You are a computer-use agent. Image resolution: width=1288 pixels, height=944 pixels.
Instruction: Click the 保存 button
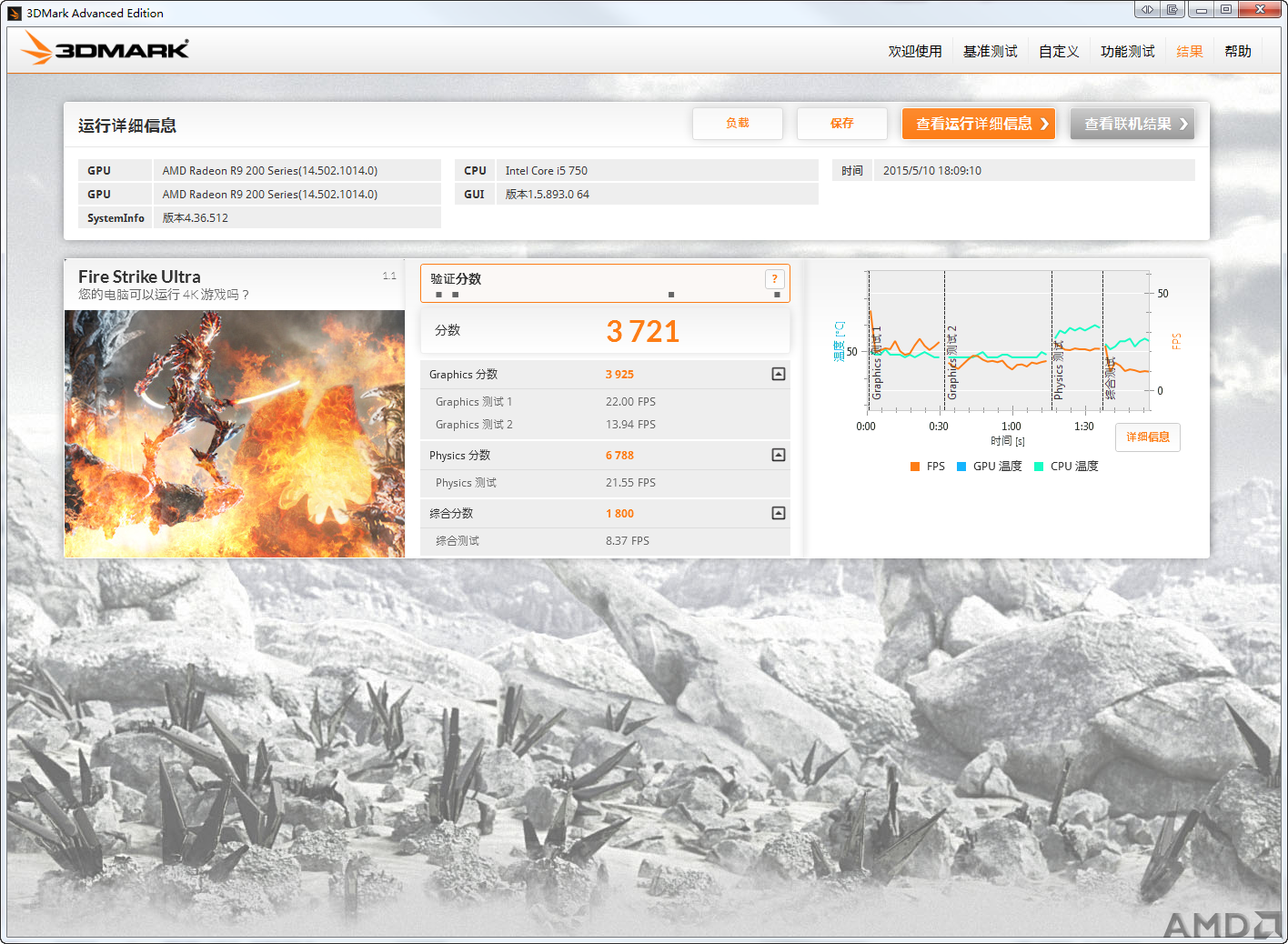point(842,124)
